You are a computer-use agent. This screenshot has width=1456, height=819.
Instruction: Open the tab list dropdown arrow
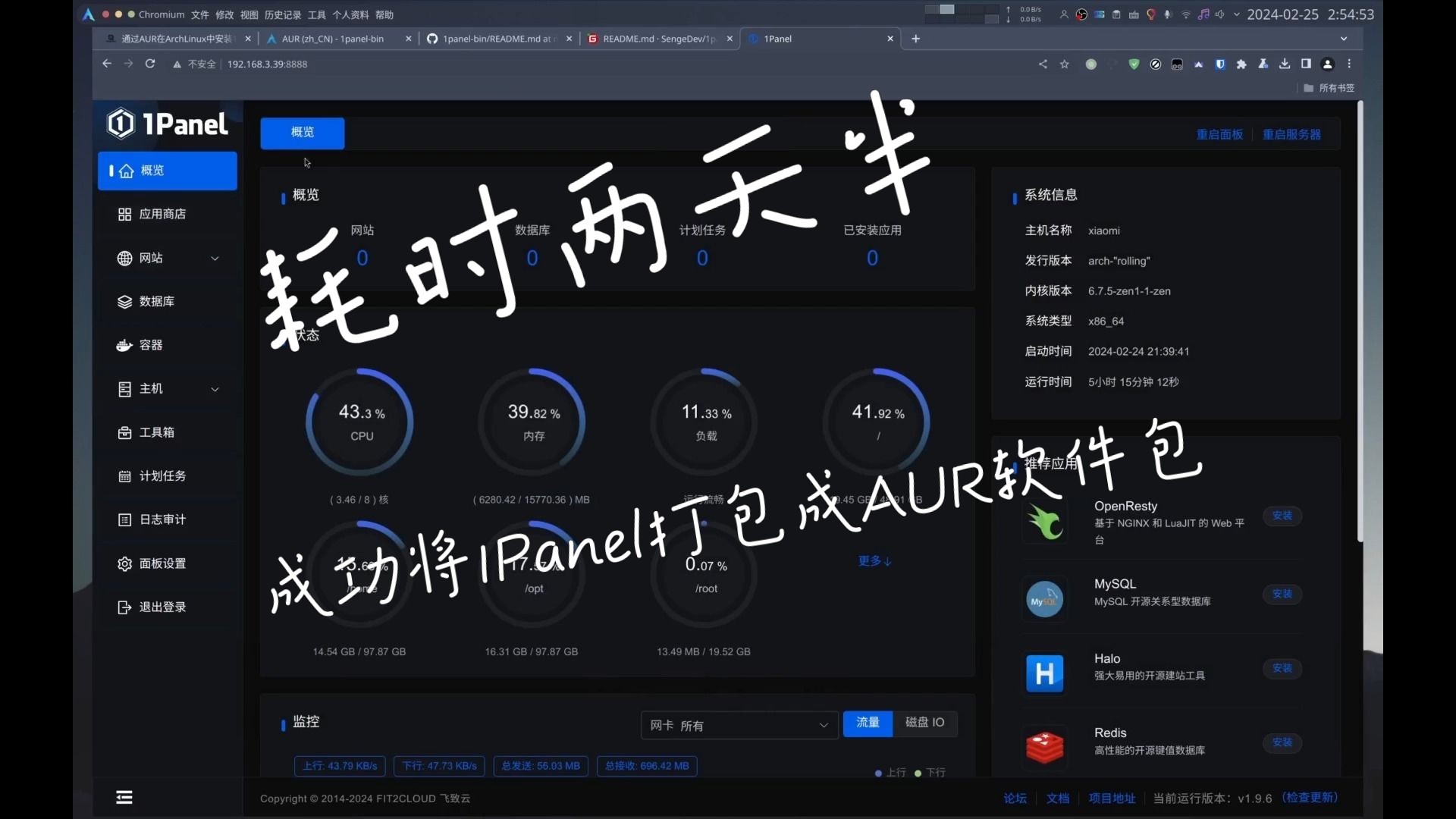1344,39
